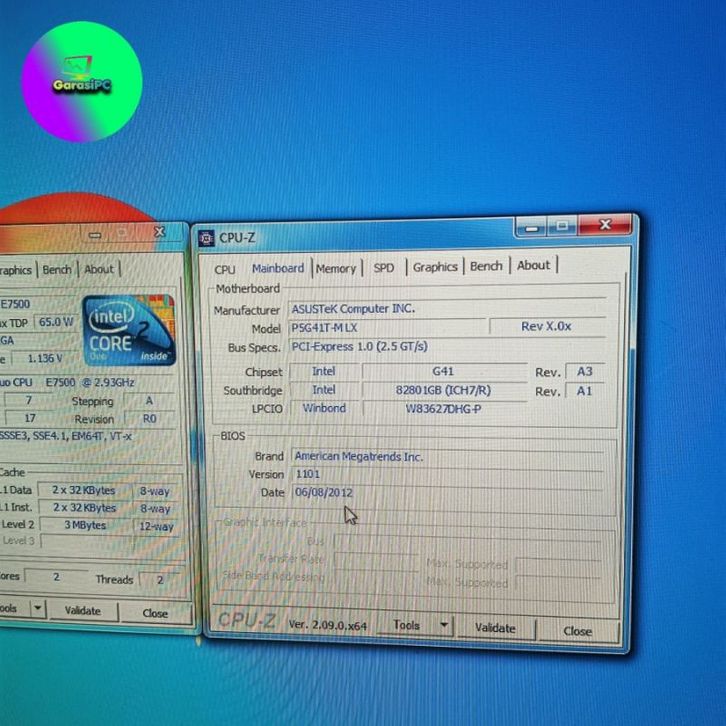Click the W83627DHG-P value

[x=444, y=409]
